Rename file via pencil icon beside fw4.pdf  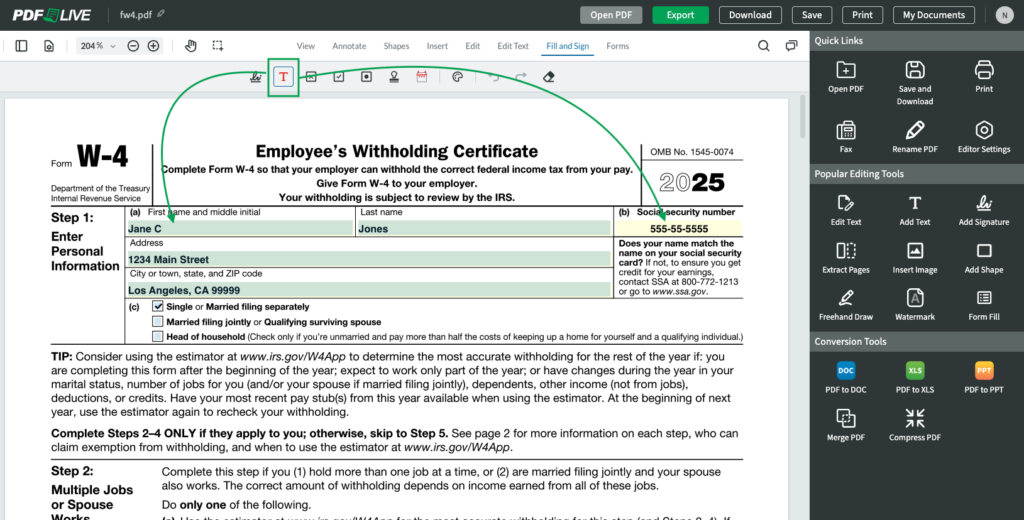pos(161,14)
